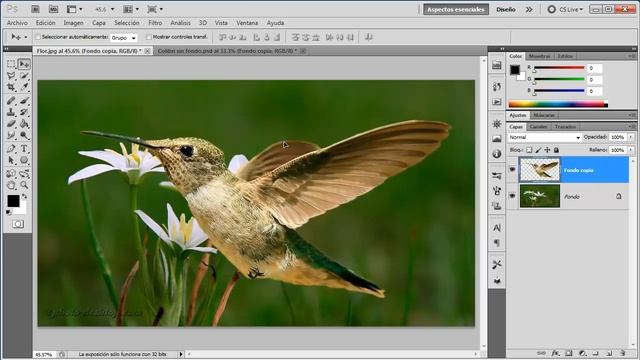Enable Mostrar controles transf. checkbox

pyautogui.click(x=149, y=37)
